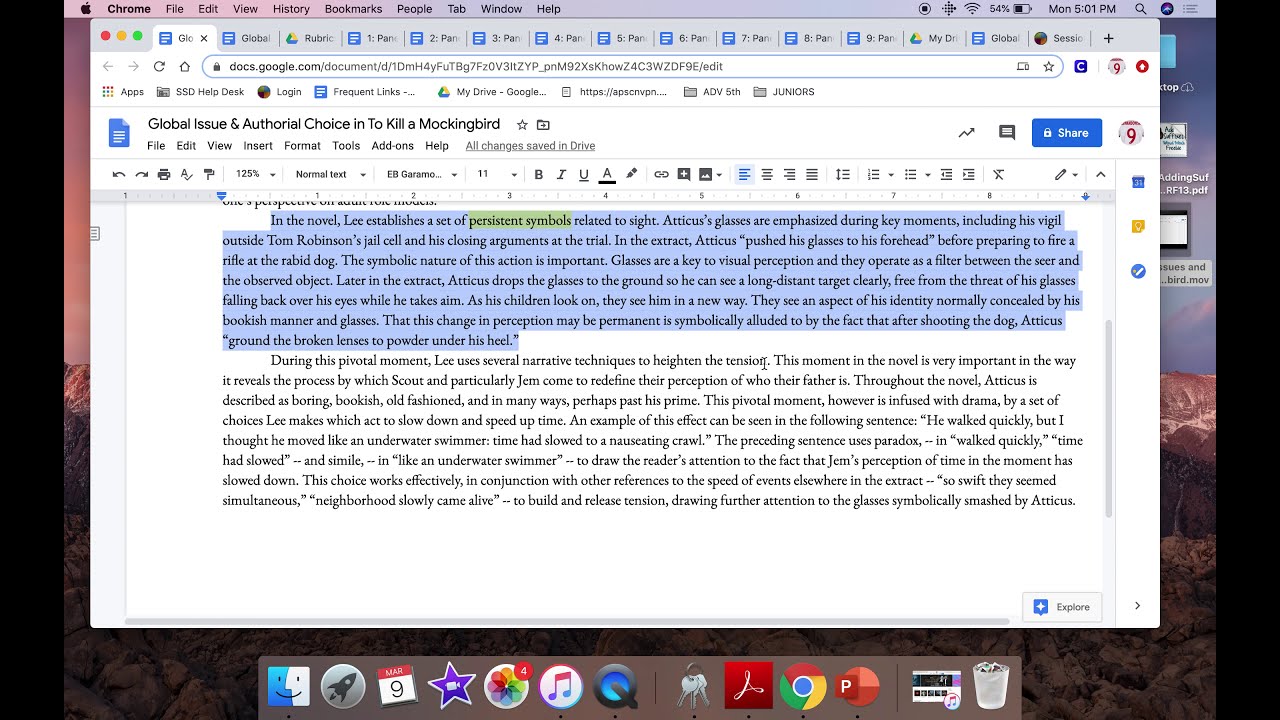Click the Undo icon in Docs toolbar

tap(119, 174)
